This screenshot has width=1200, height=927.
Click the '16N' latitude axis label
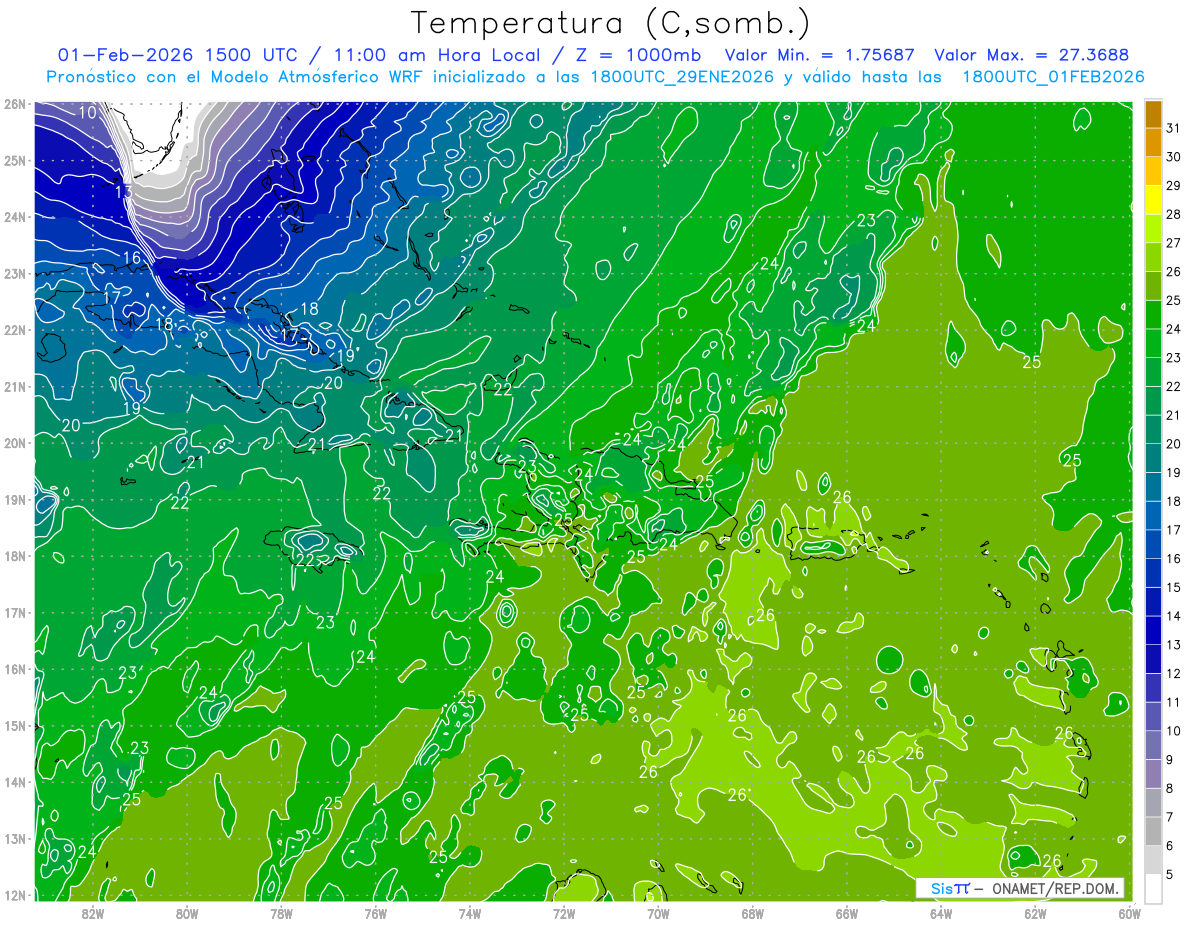(16, 669)
